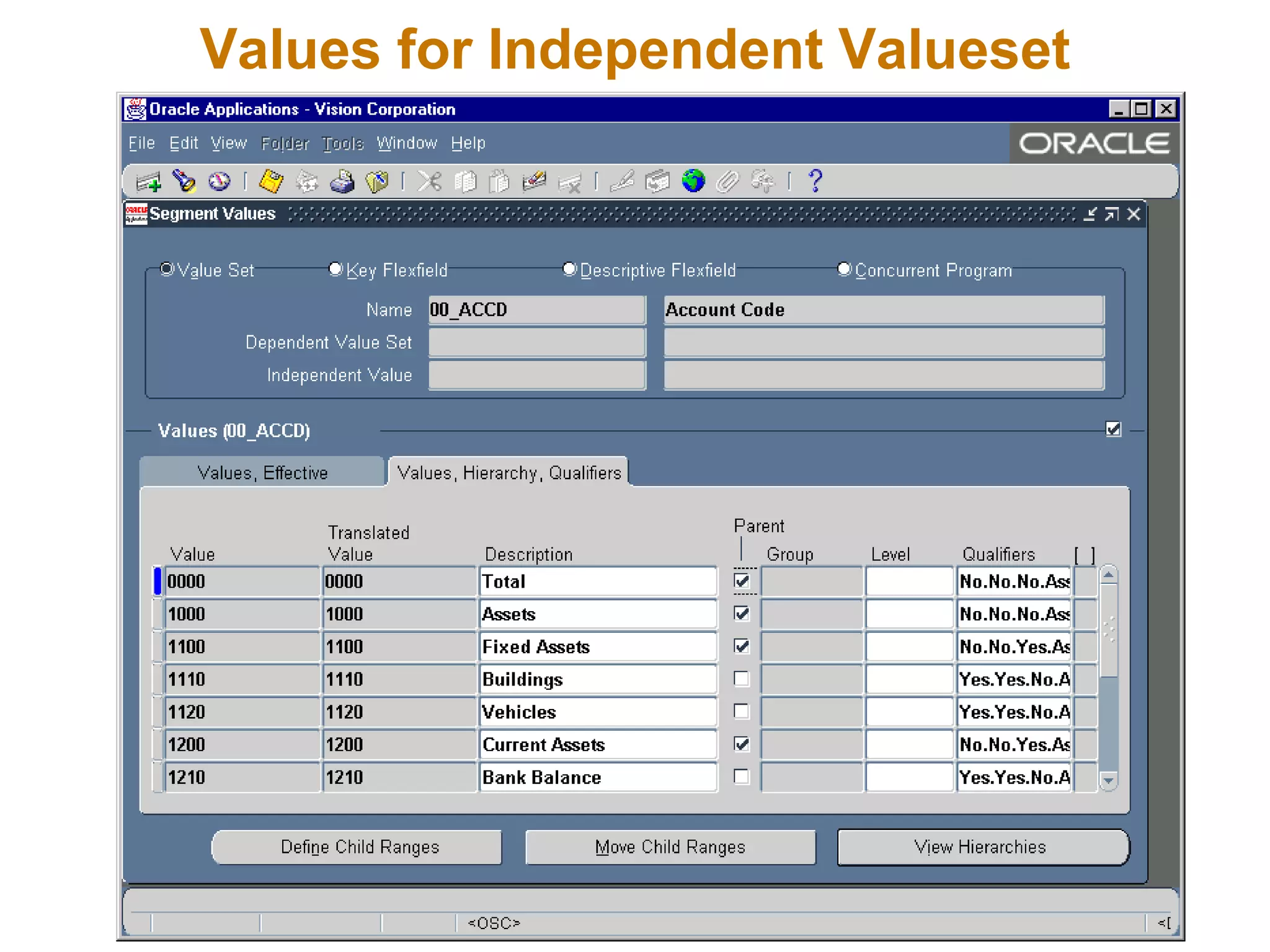
Task: Select the Descriptive Flexfield radio button
Action: coord(569,269)
